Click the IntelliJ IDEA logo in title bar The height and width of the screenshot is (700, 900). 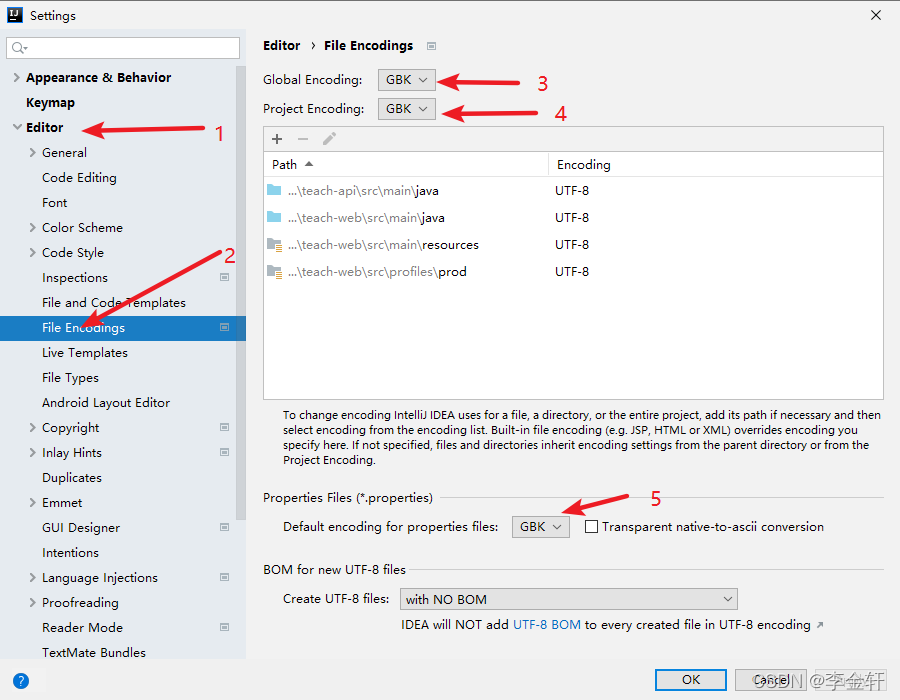coord(15,15)
